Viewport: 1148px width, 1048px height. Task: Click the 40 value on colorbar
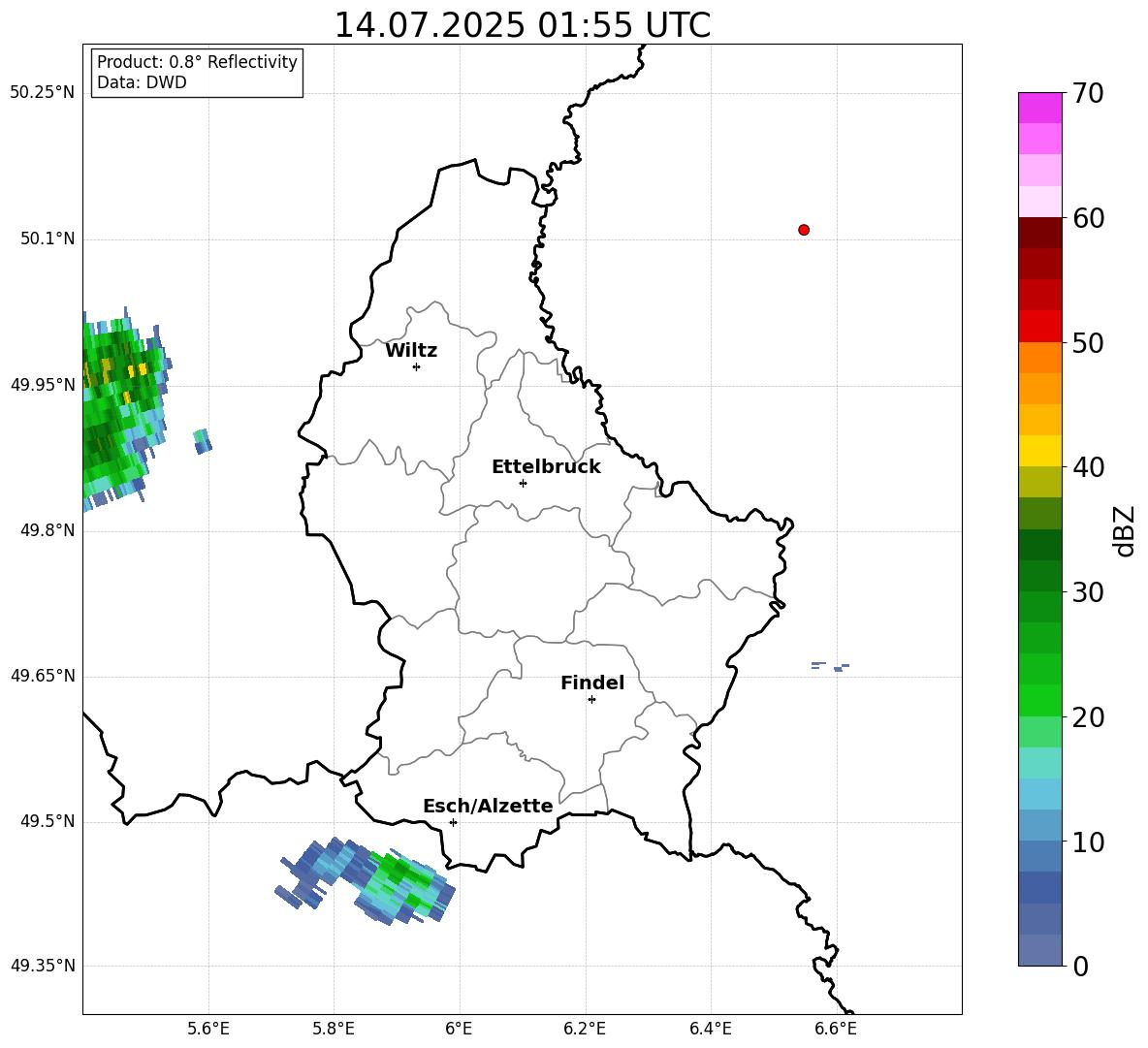click(1088, 467)
